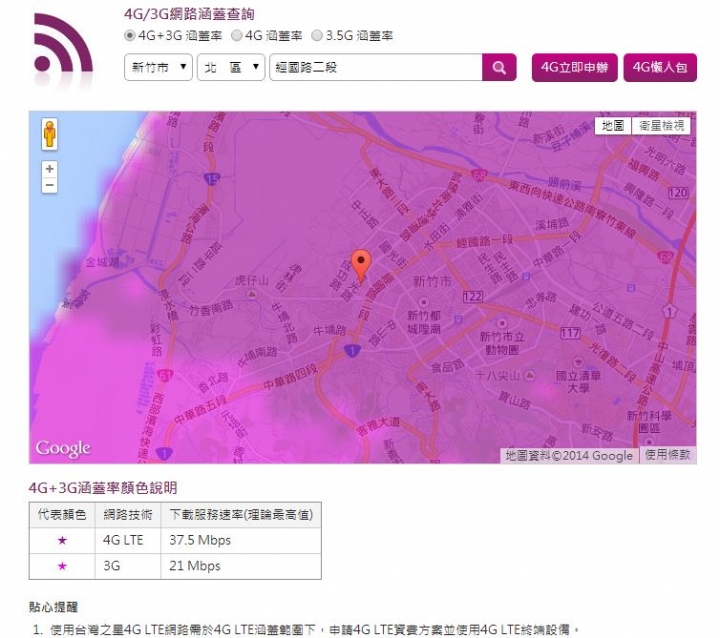Open Street View pegman icon
720x638 pixels.
pos(50,134)
